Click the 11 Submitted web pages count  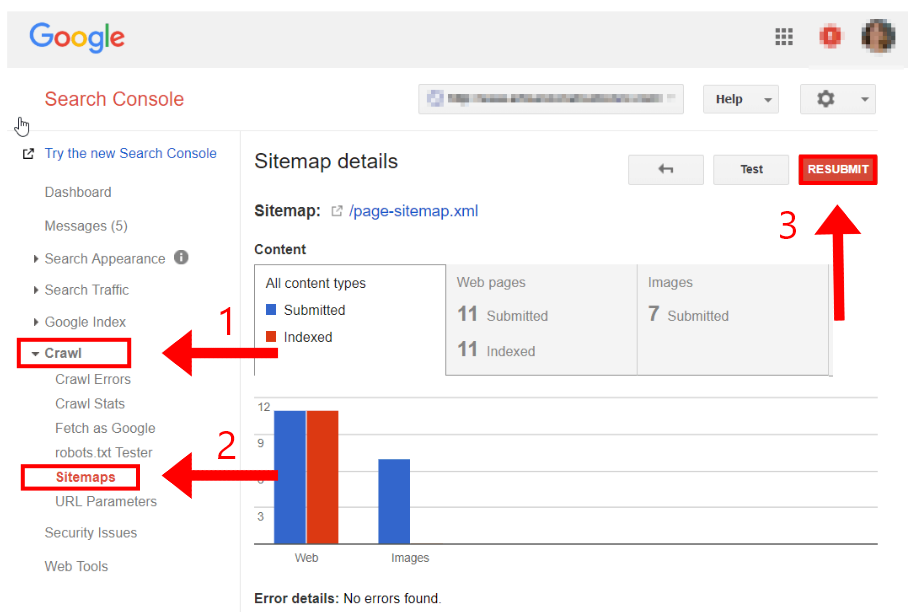click(x=502, y=315)
